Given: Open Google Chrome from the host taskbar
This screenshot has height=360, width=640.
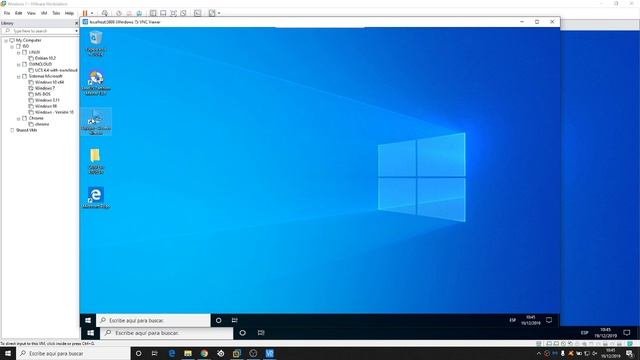Looking at the screenshot, I should click(204, 353).
